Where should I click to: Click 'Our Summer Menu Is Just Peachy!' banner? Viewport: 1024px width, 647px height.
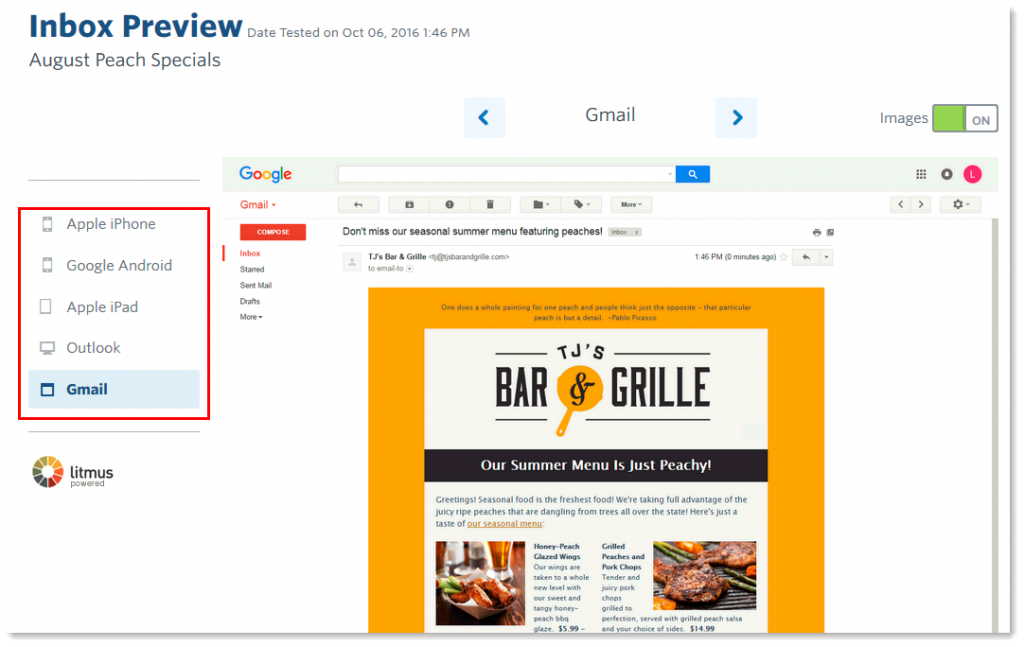tap(596, 466)
